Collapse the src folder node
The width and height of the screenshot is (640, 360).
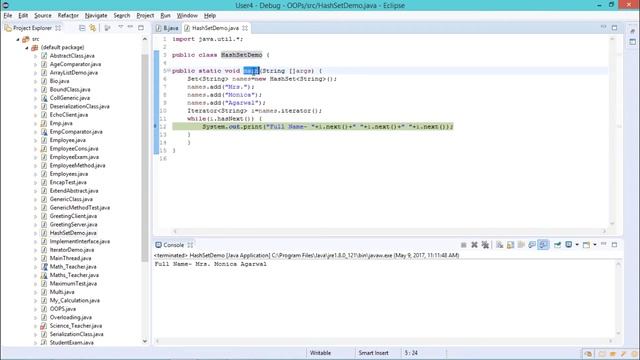(x=18, y=39)
